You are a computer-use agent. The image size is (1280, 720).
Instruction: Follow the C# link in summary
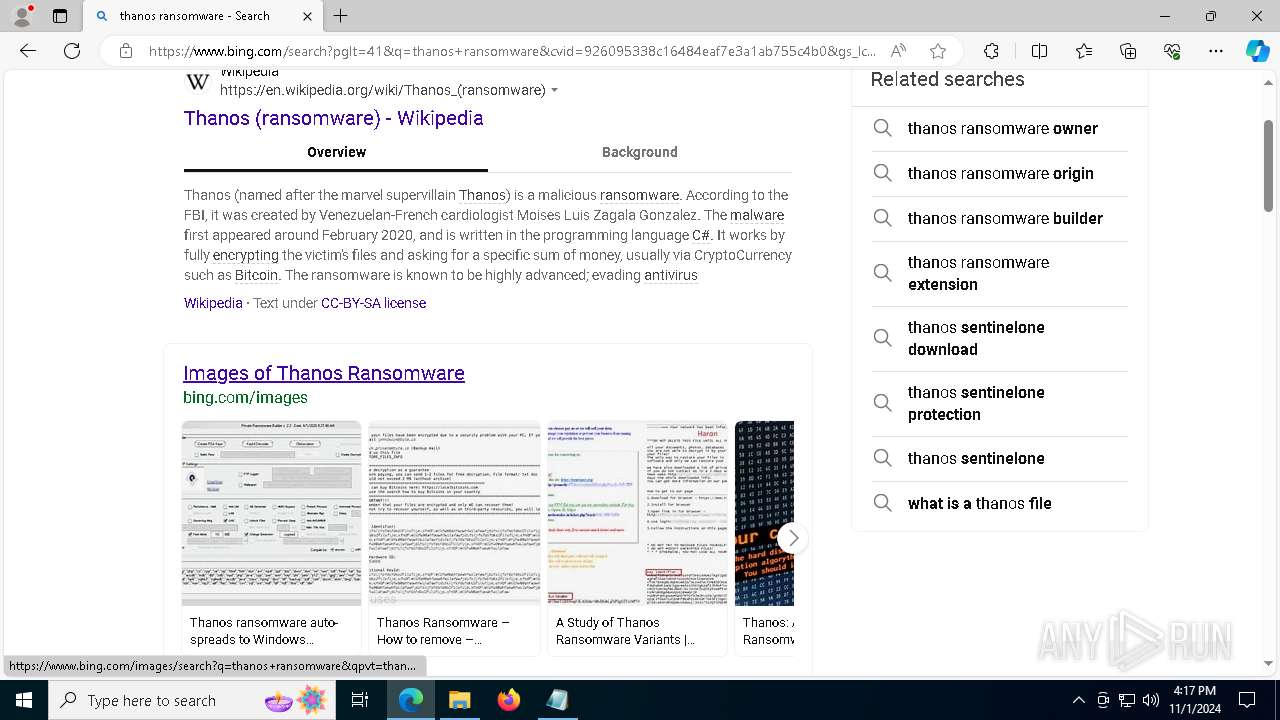[702, 235]
